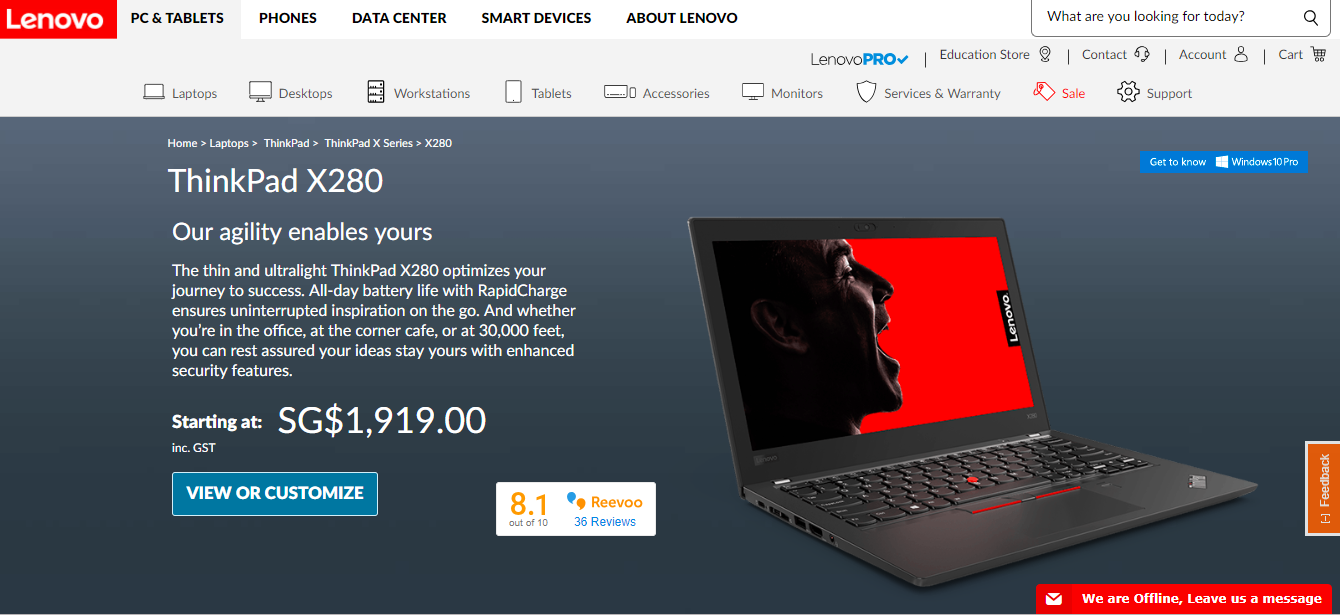1340x615 pixels.
Task: Open the PC & Tablets menu
Action: pos(177,18)
